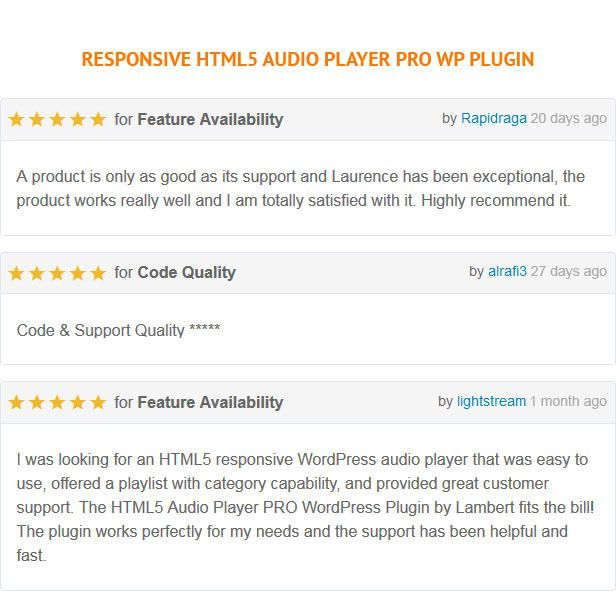616x600 pixels.
Task: Click the fifth star in lightstream's review rating
Action: (97, 402)
